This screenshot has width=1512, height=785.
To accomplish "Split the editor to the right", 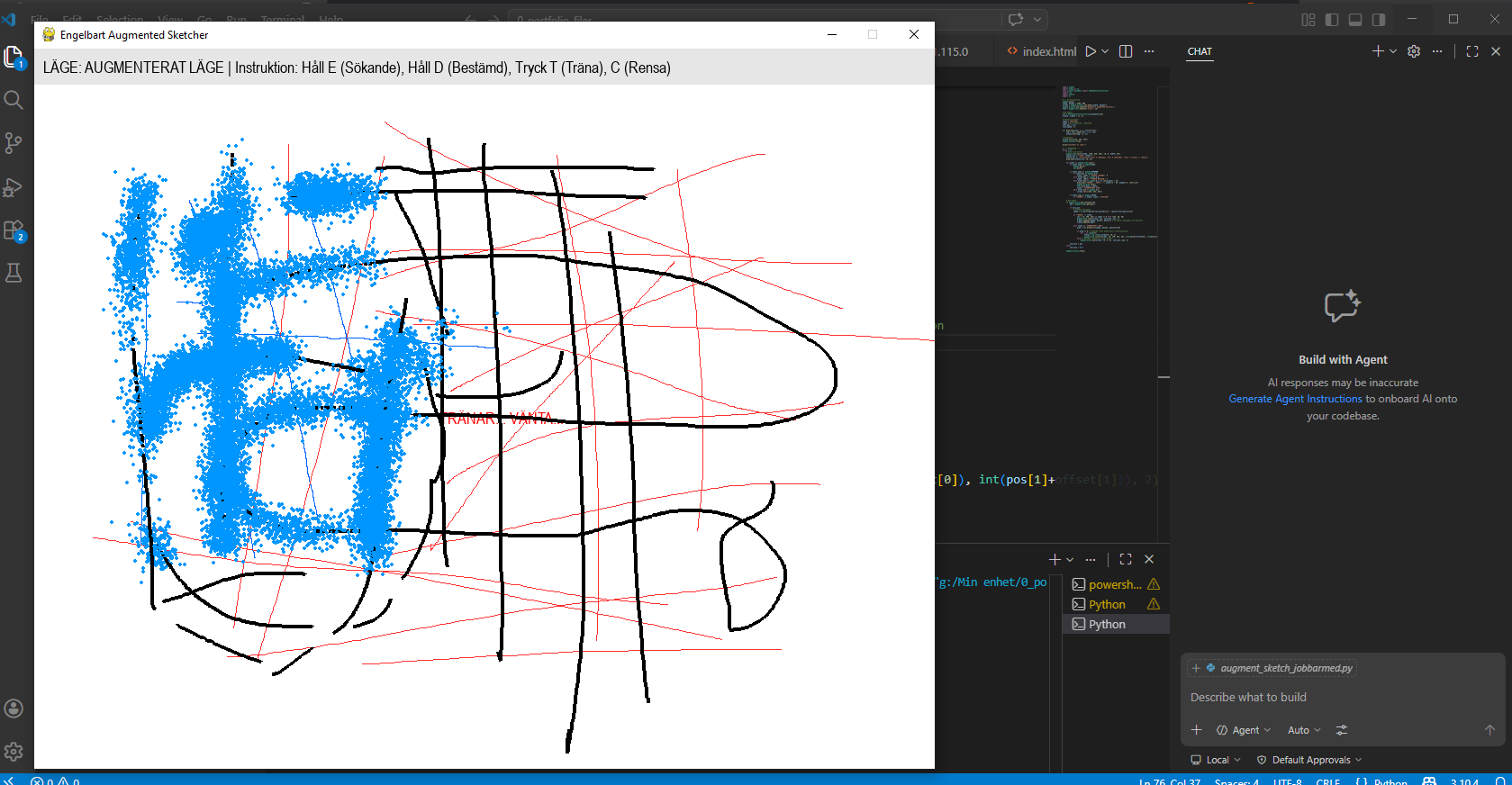I will [x=1126, y=51].
